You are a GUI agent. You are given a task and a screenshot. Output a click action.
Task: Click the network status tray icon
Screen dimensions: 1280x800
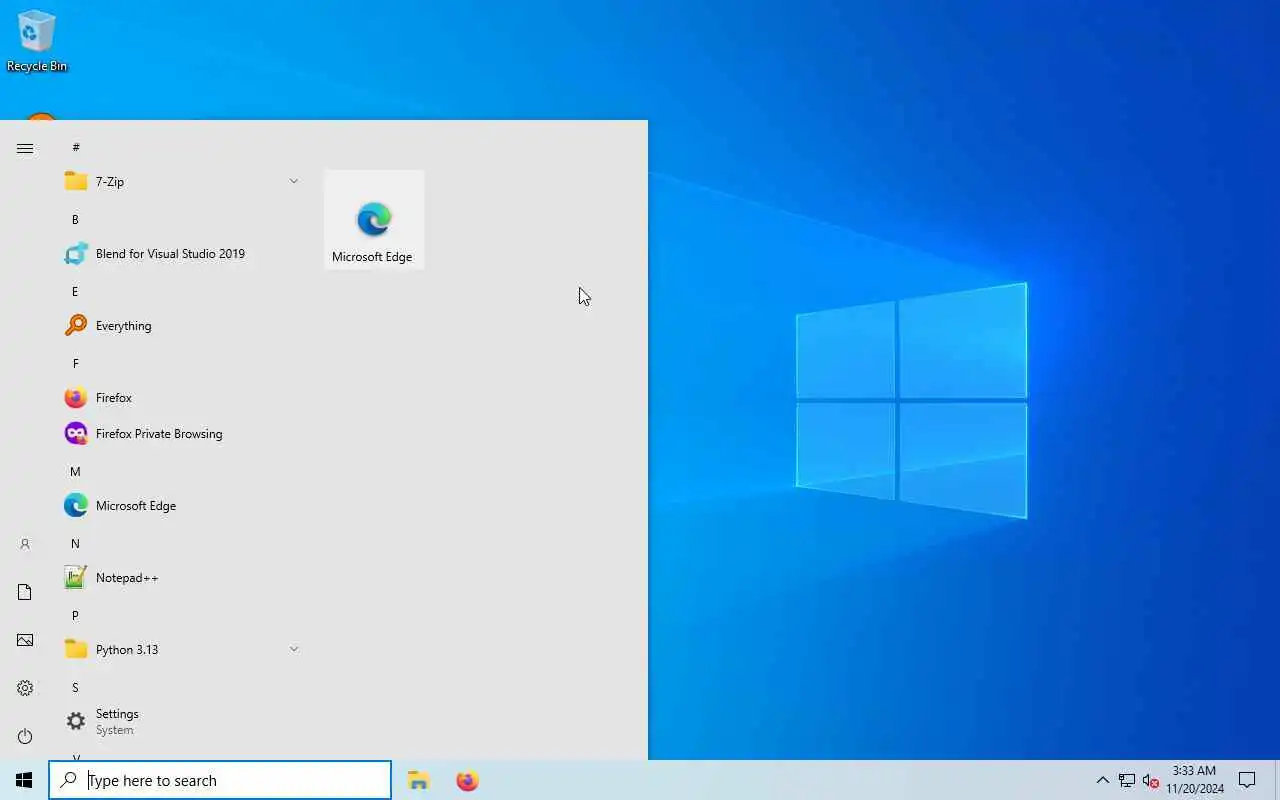coord(1127,780)
